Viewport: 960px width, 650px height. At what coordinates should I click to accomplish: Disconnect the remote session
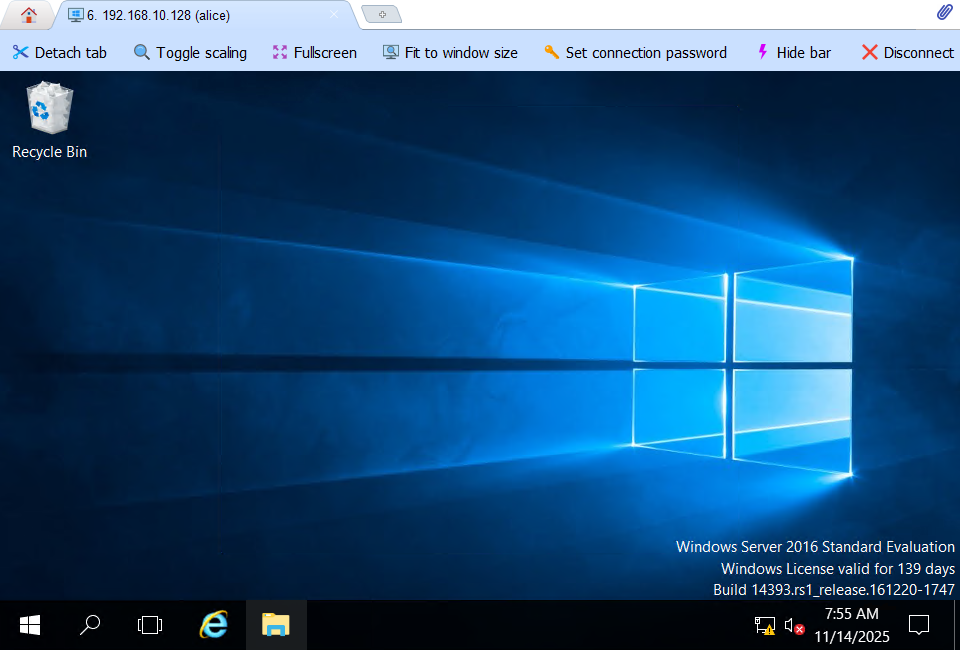pyautogui.click(x=907, y=53)
